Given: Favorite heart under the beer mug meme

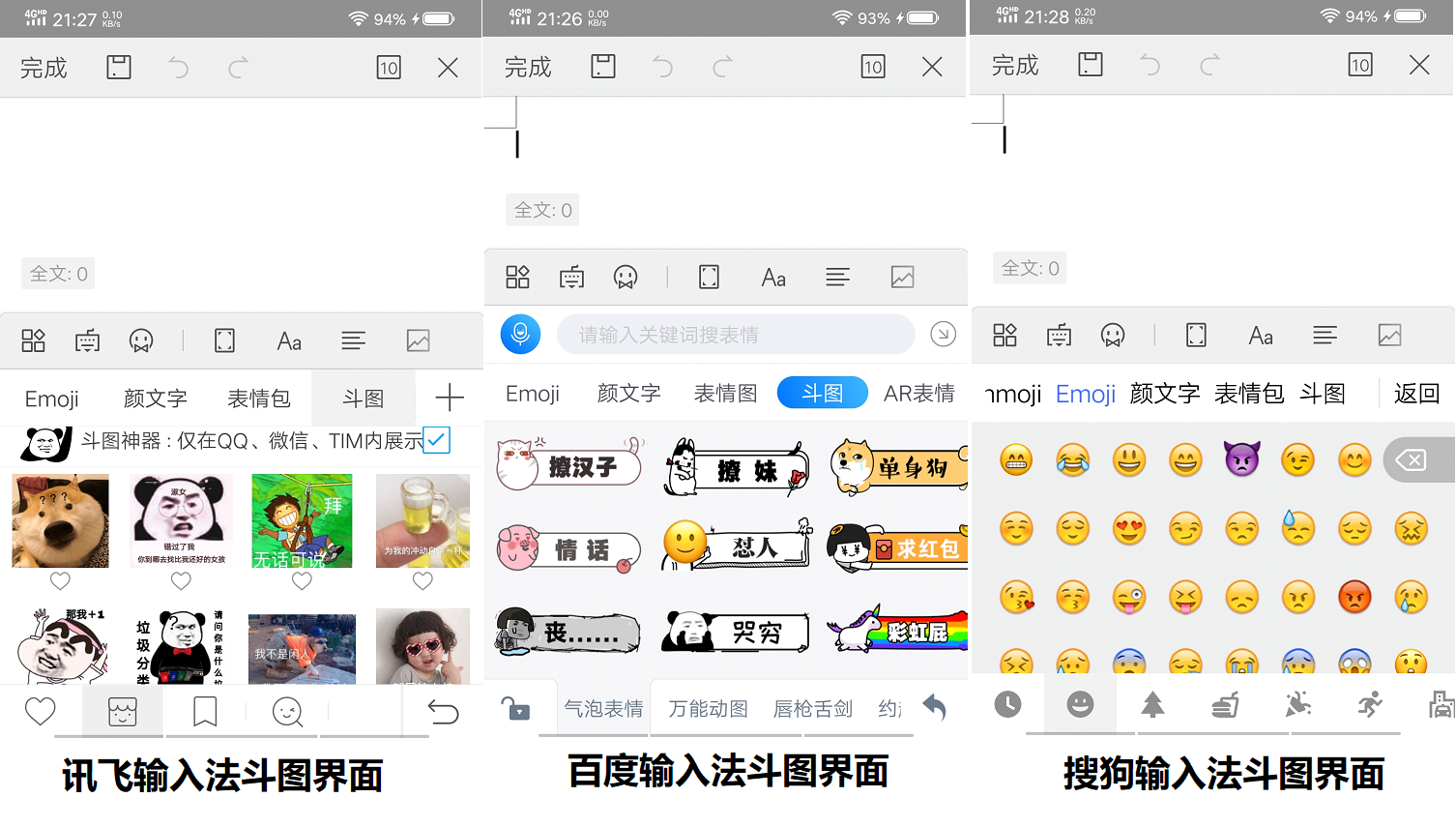Looking at the screenshot, I should pos(422,581).
